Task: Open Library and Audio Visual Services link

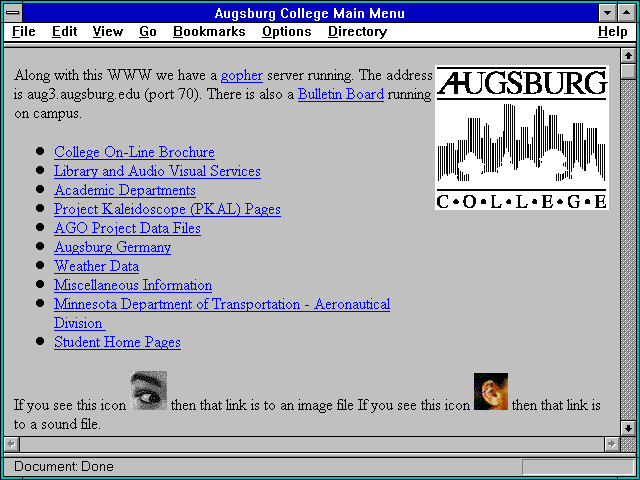Action: [157, 171]
